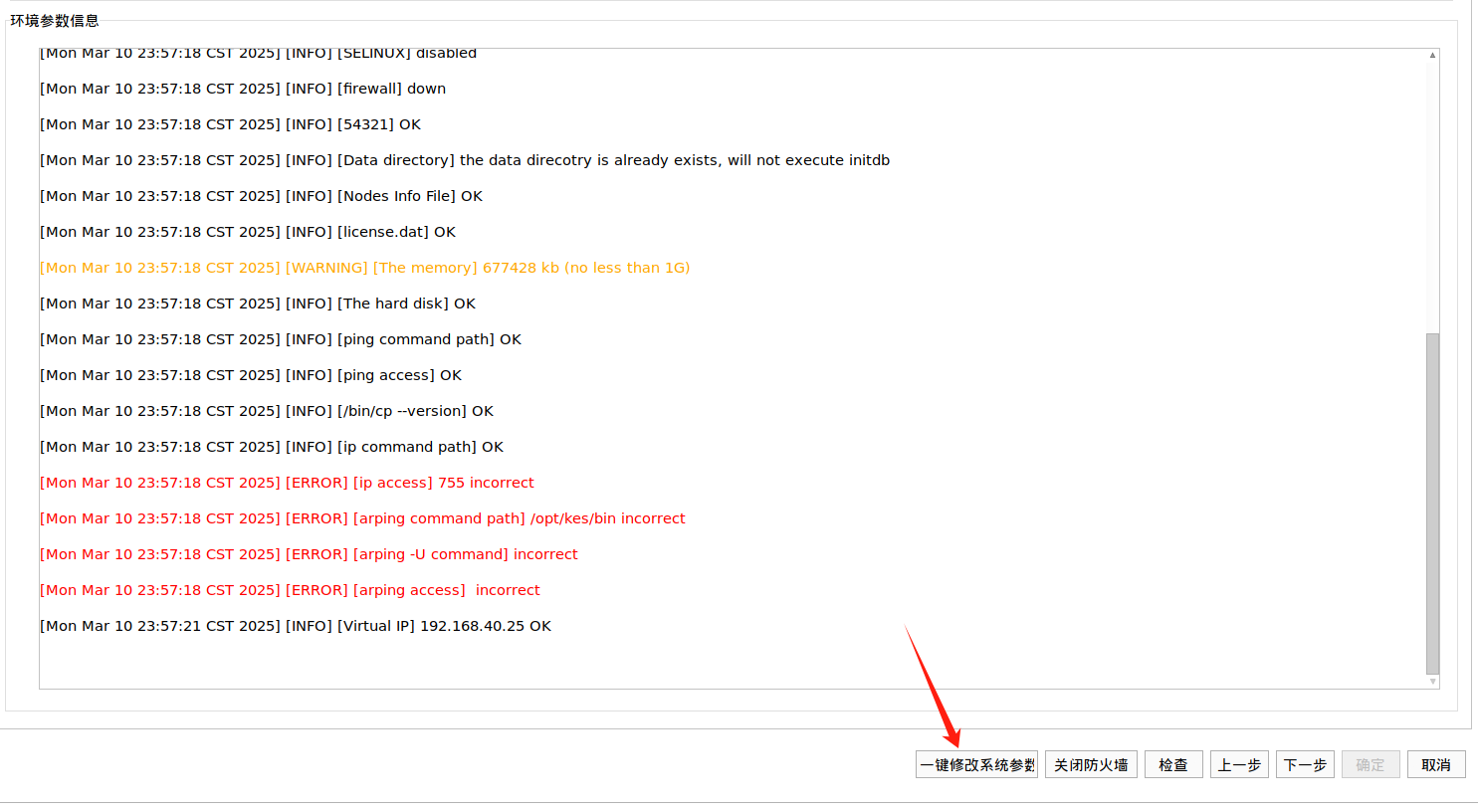Select the Data directory log line

tap(464, 160)
